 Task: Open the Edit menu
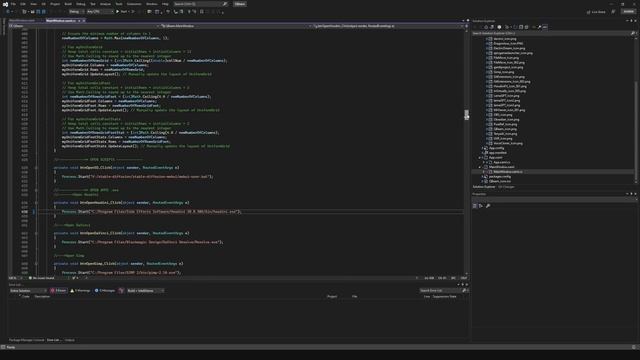point(23,4)
